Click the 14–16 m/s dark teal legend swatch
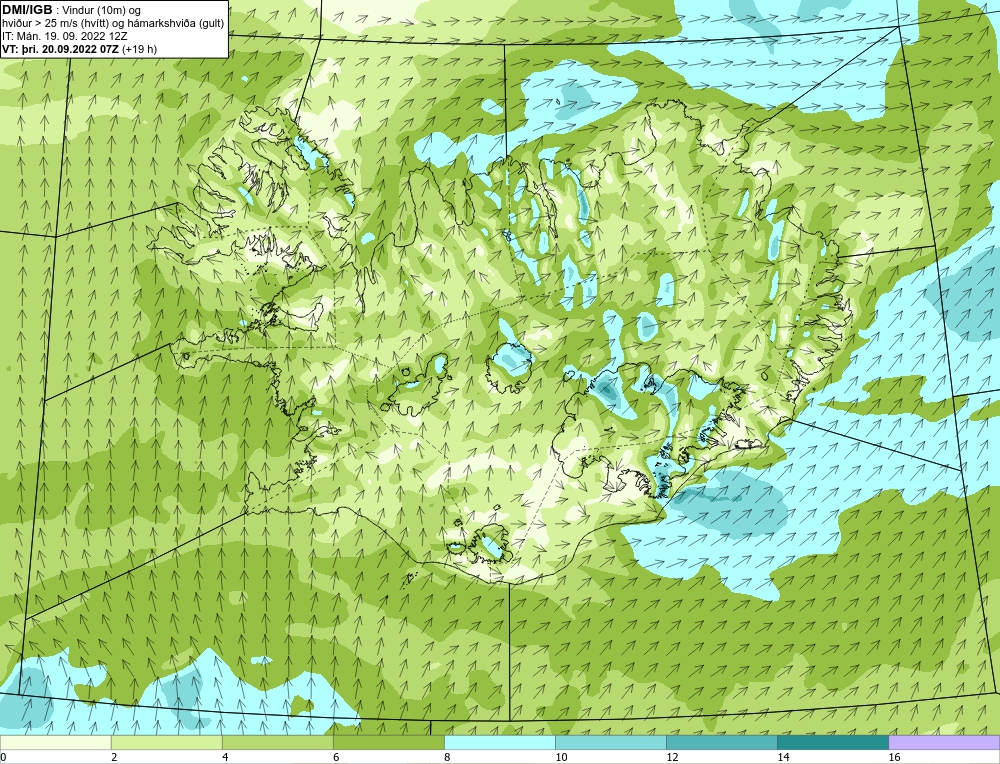The image size is (1000, 764). (832, 742)
